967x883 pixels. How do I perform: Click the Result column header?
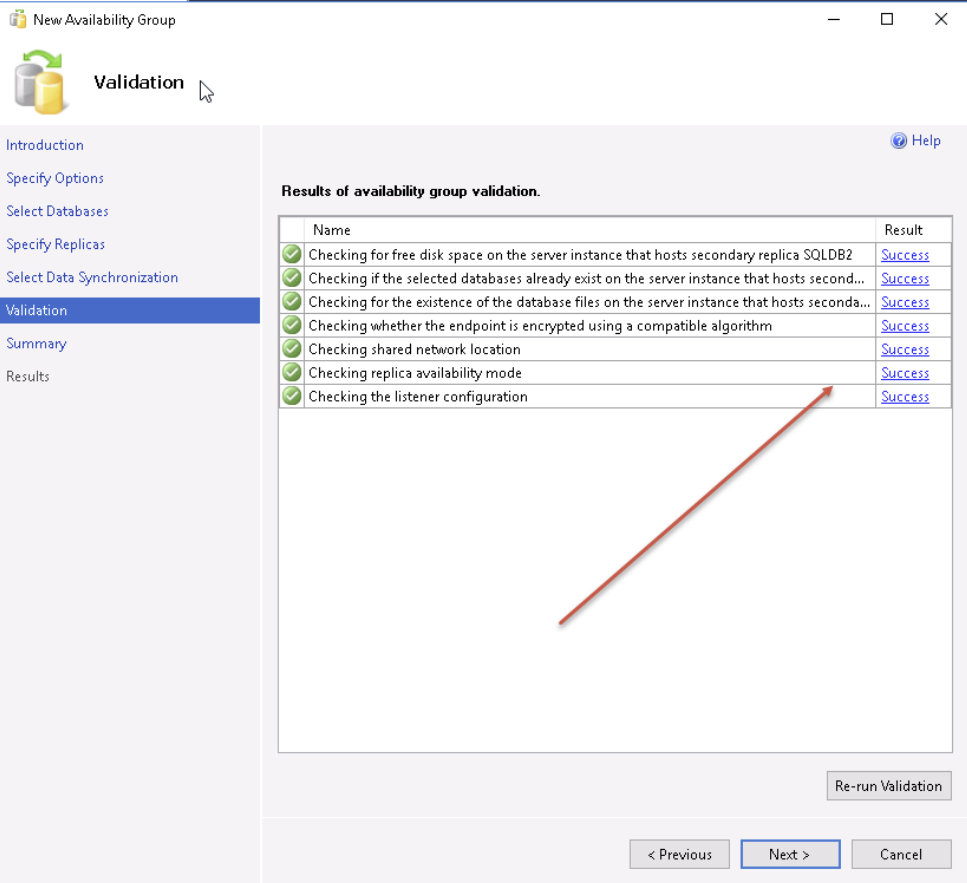(913, 230)
